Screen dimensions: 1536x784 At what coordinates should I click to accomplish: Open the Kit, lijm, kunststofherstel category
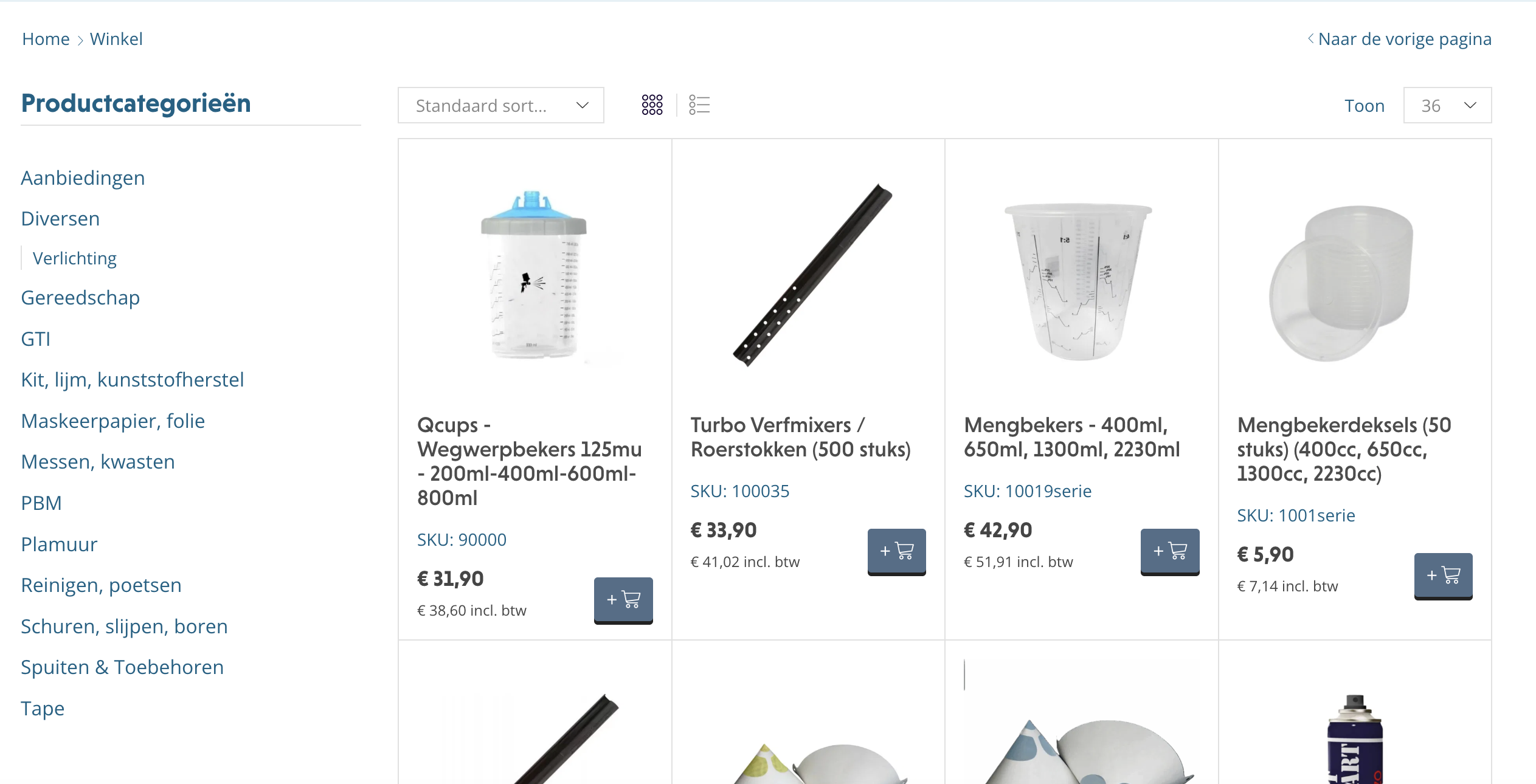click(x=133, y=379)
